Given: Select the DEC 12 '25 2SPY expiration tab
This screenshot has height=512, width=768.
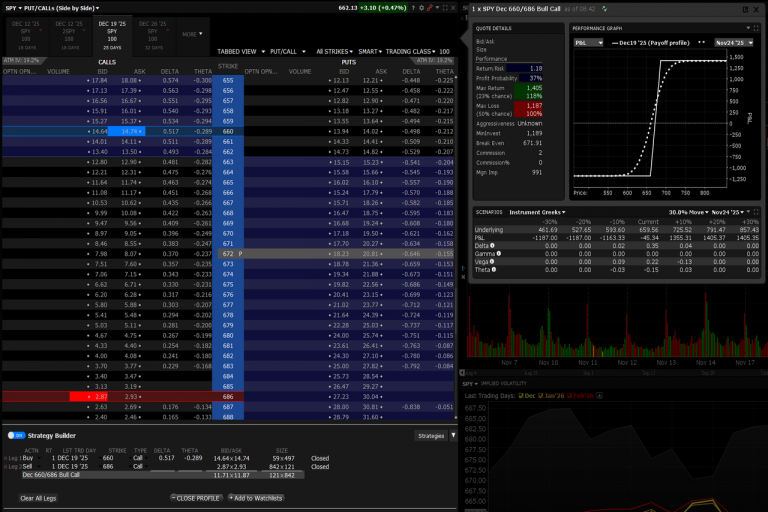Looking at the screenshot, I should click(69, 35).
